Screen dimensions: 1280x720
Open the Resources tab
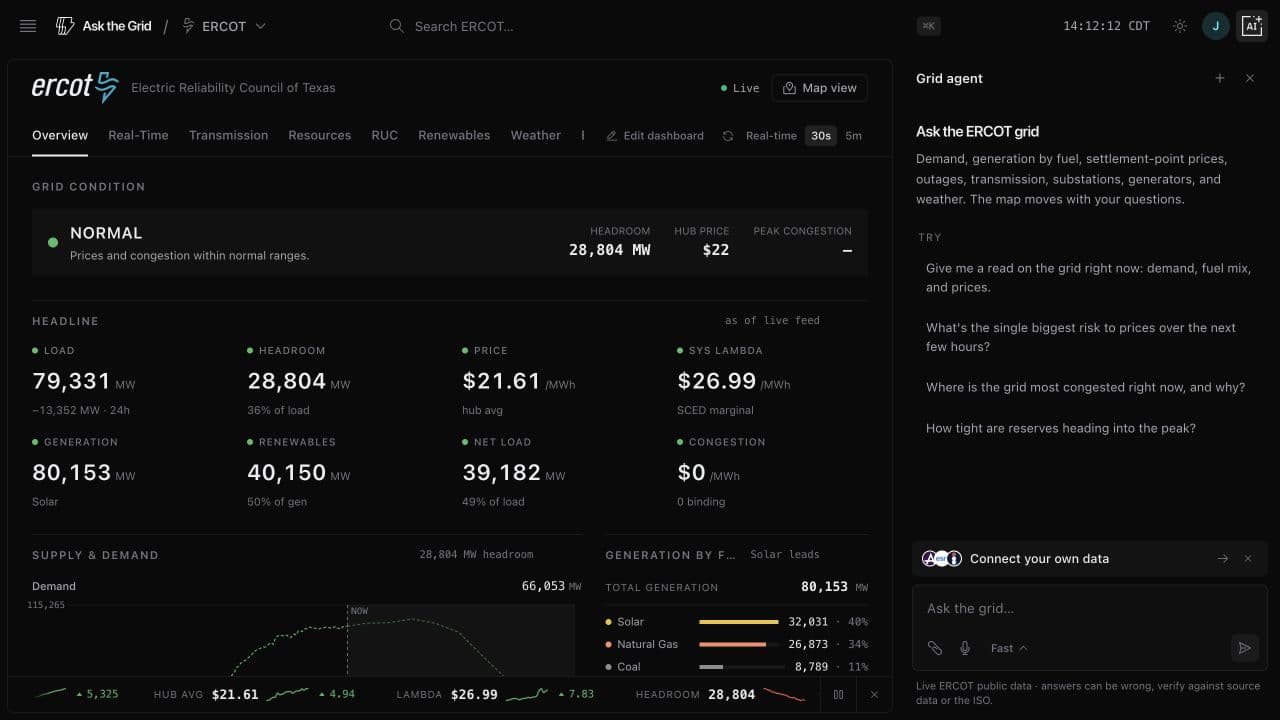point(320,135)
